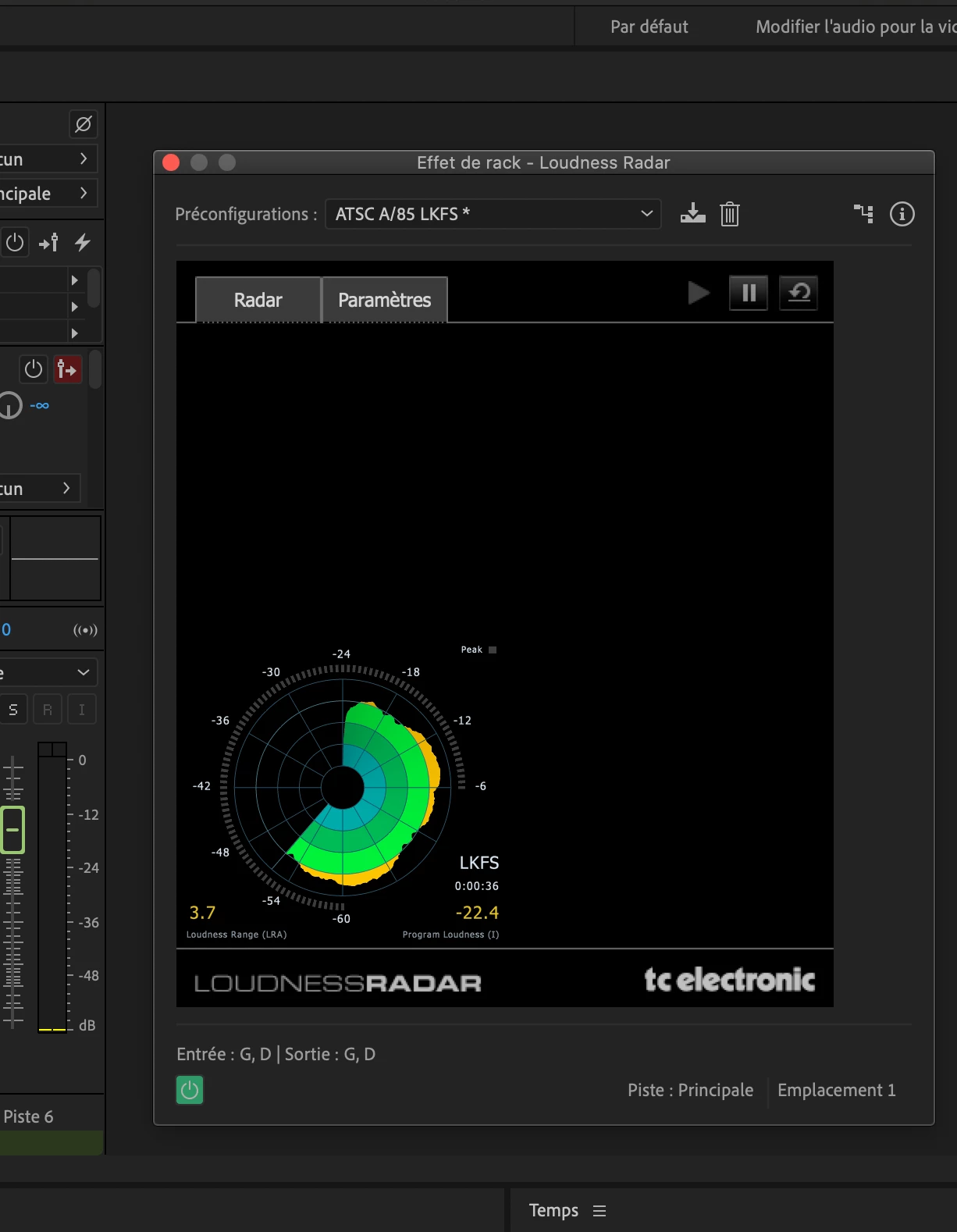957x1232 pixels.
Task: Toggle the Record arm (R) button
Action: pos(48,710)
